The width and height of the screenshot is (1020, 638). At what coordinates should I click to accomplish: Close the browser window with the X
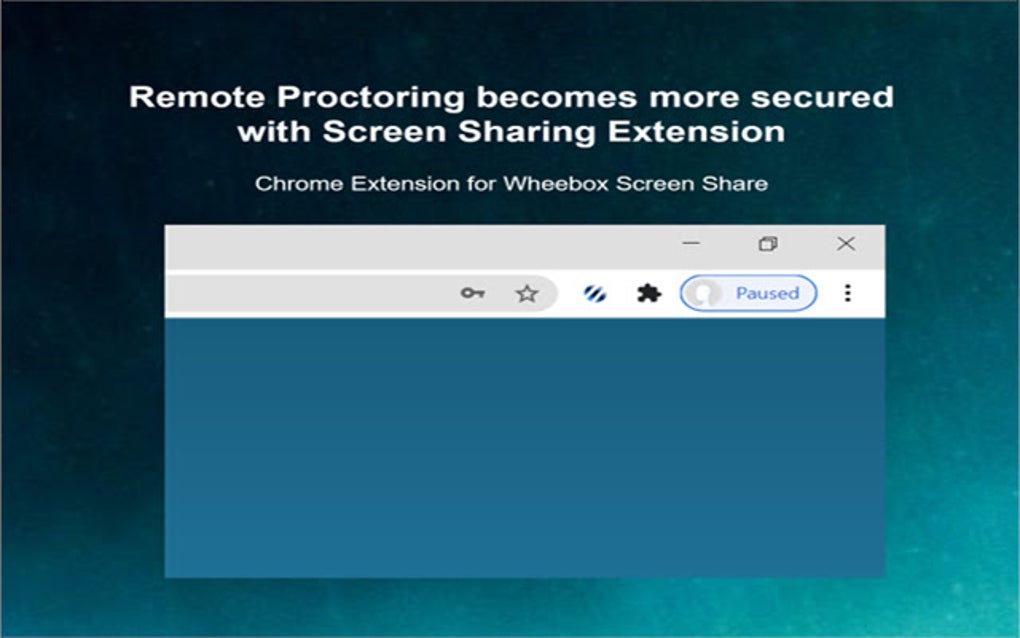click(x=846, y=244)
